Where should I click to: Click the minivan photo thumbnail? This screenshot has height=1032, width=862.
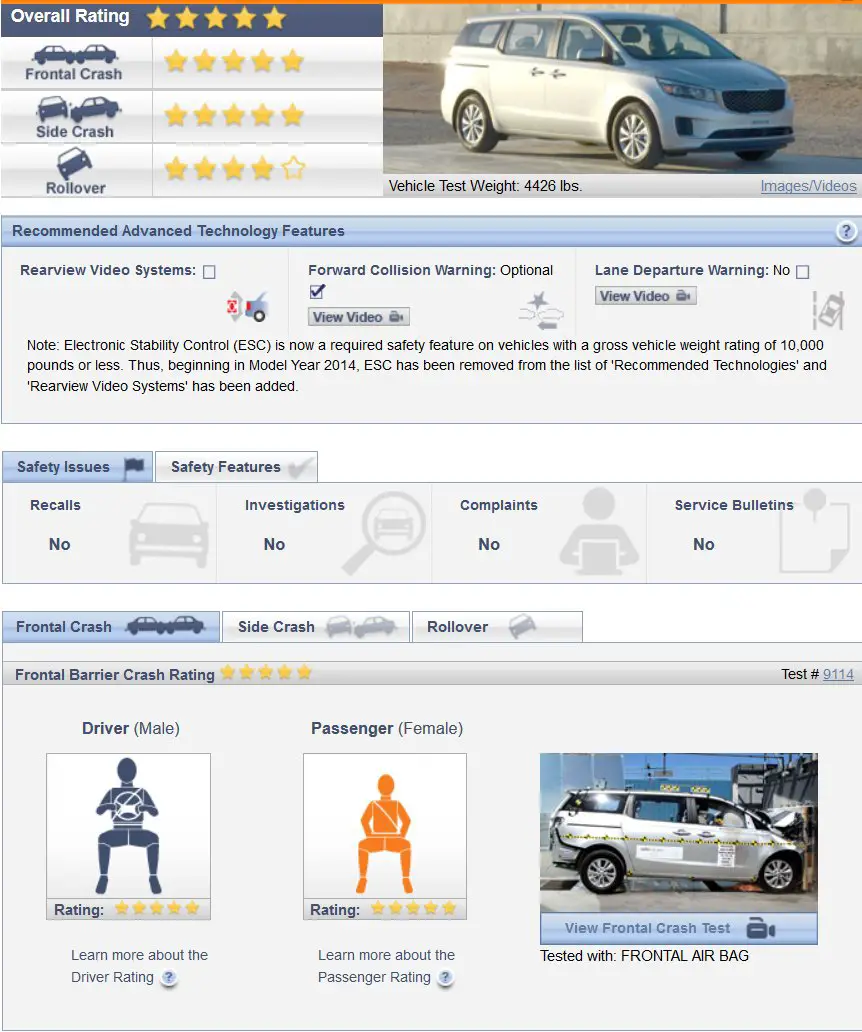[x=622, y=89]
